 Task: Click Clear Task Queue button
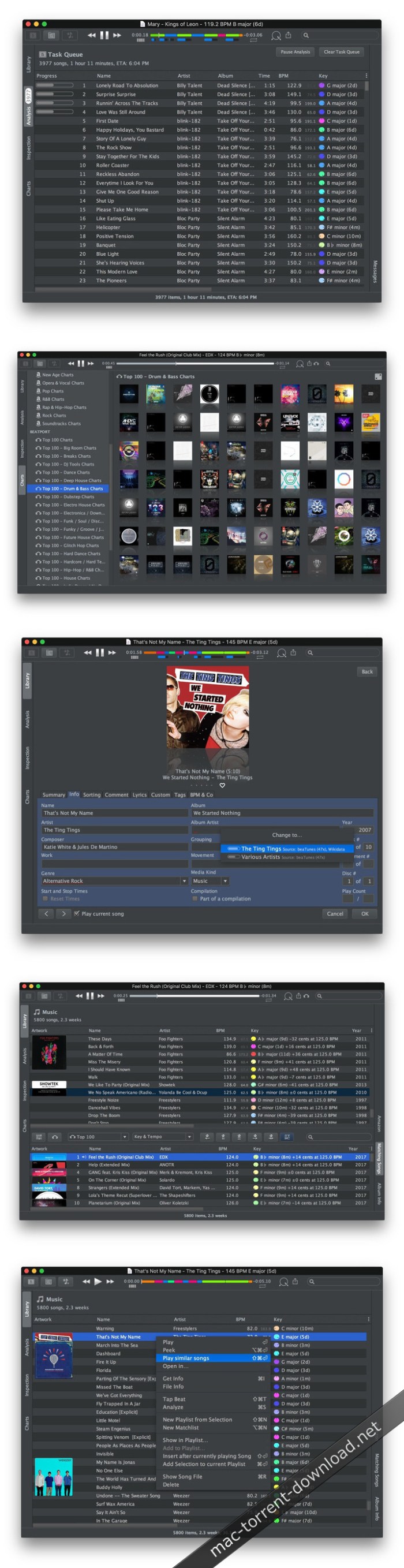coord(341,52)
